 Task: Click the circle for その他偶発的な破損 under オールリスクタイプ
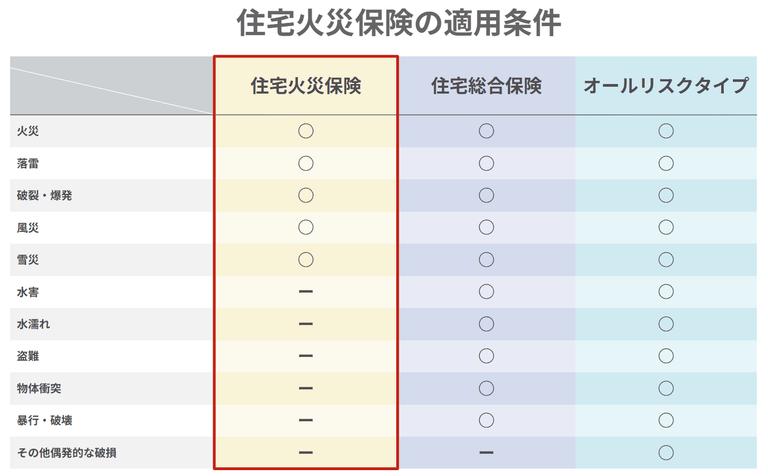coord(666,452)
